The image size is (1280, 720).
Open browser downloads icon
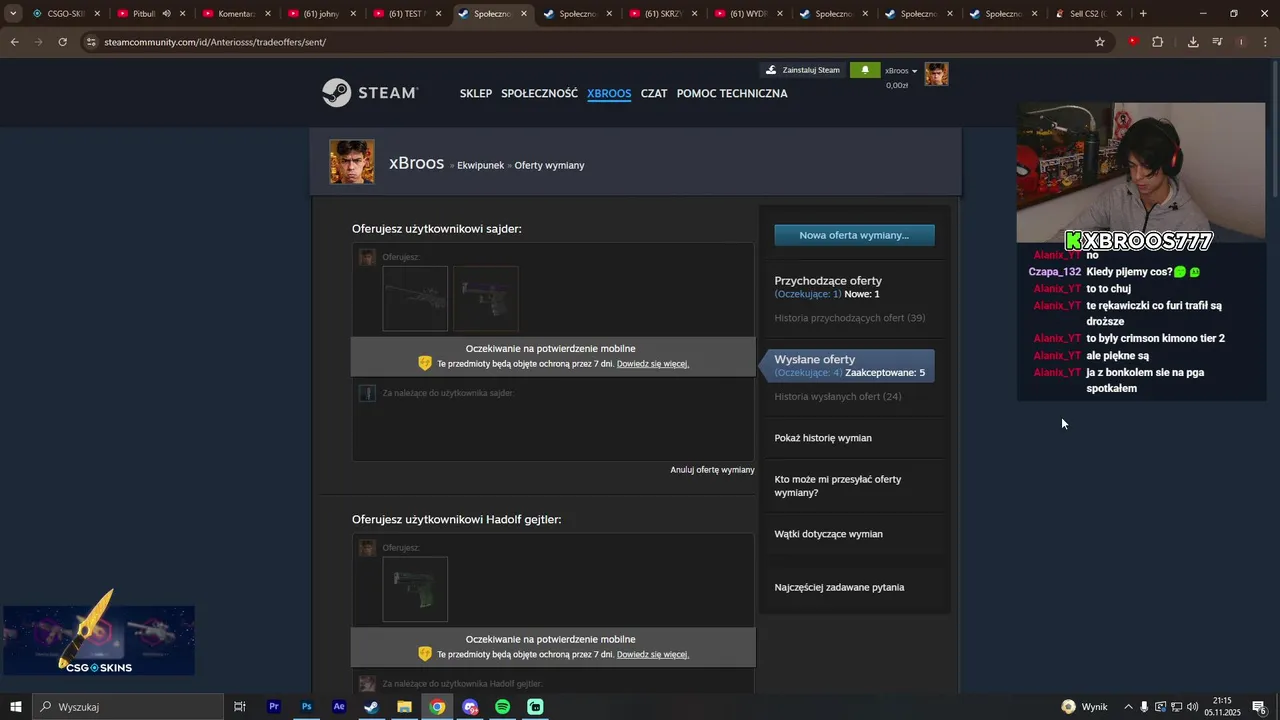[x=1193, y=42]
